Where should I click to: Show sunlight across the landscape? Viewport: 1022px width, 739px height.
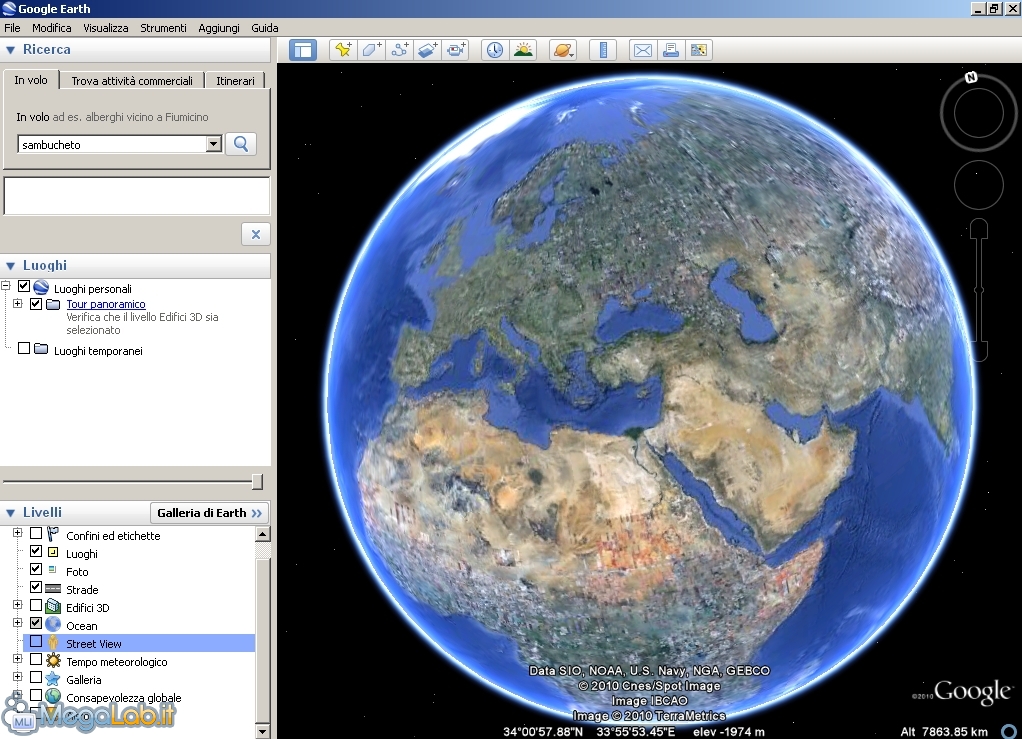point(523,50)
